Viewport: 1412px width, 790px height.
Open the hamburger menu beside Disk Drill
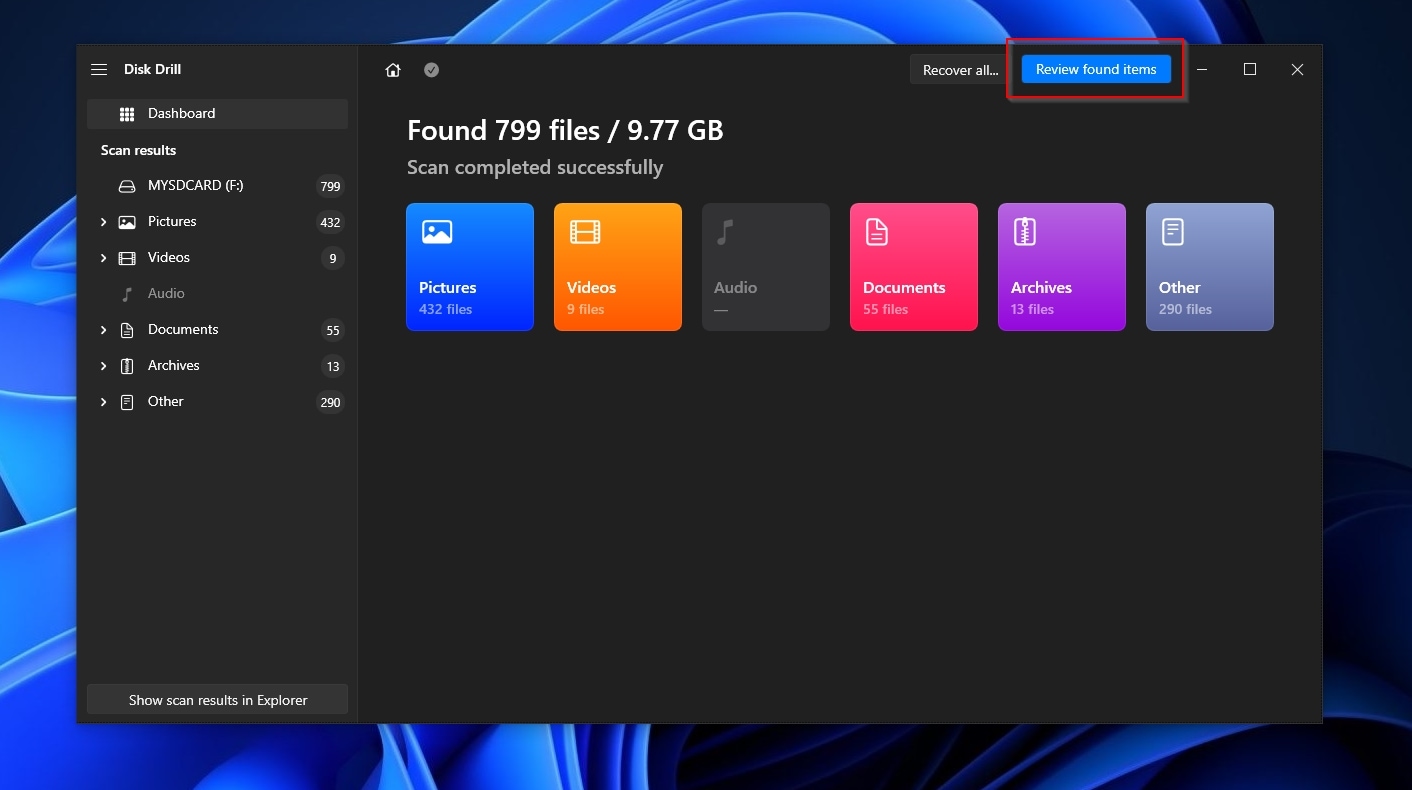[x=99, y=69]
